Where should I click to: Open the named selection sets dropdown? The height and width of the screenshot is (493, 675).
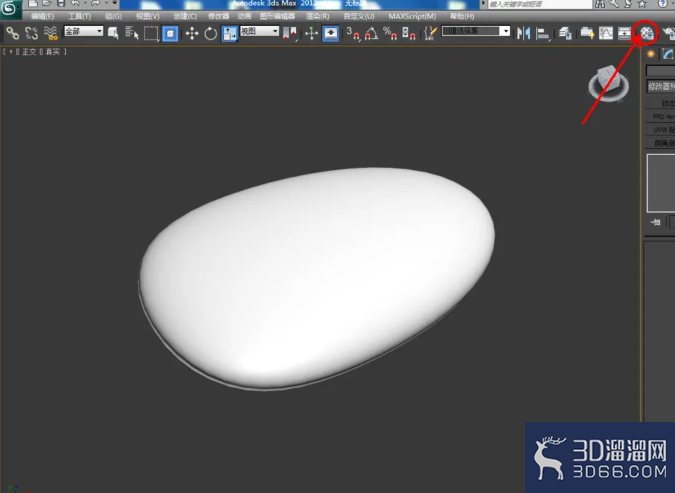[476, 31]
